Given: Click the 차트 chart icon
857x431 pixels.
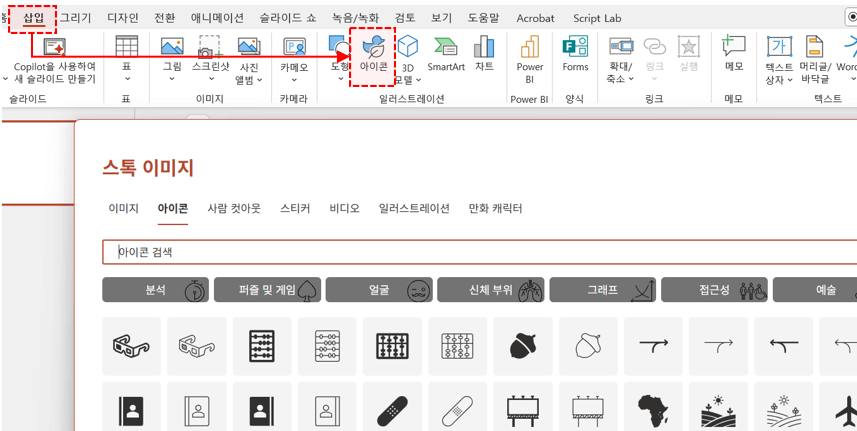Looking at the screenshot, I should [x=484, y=46].
